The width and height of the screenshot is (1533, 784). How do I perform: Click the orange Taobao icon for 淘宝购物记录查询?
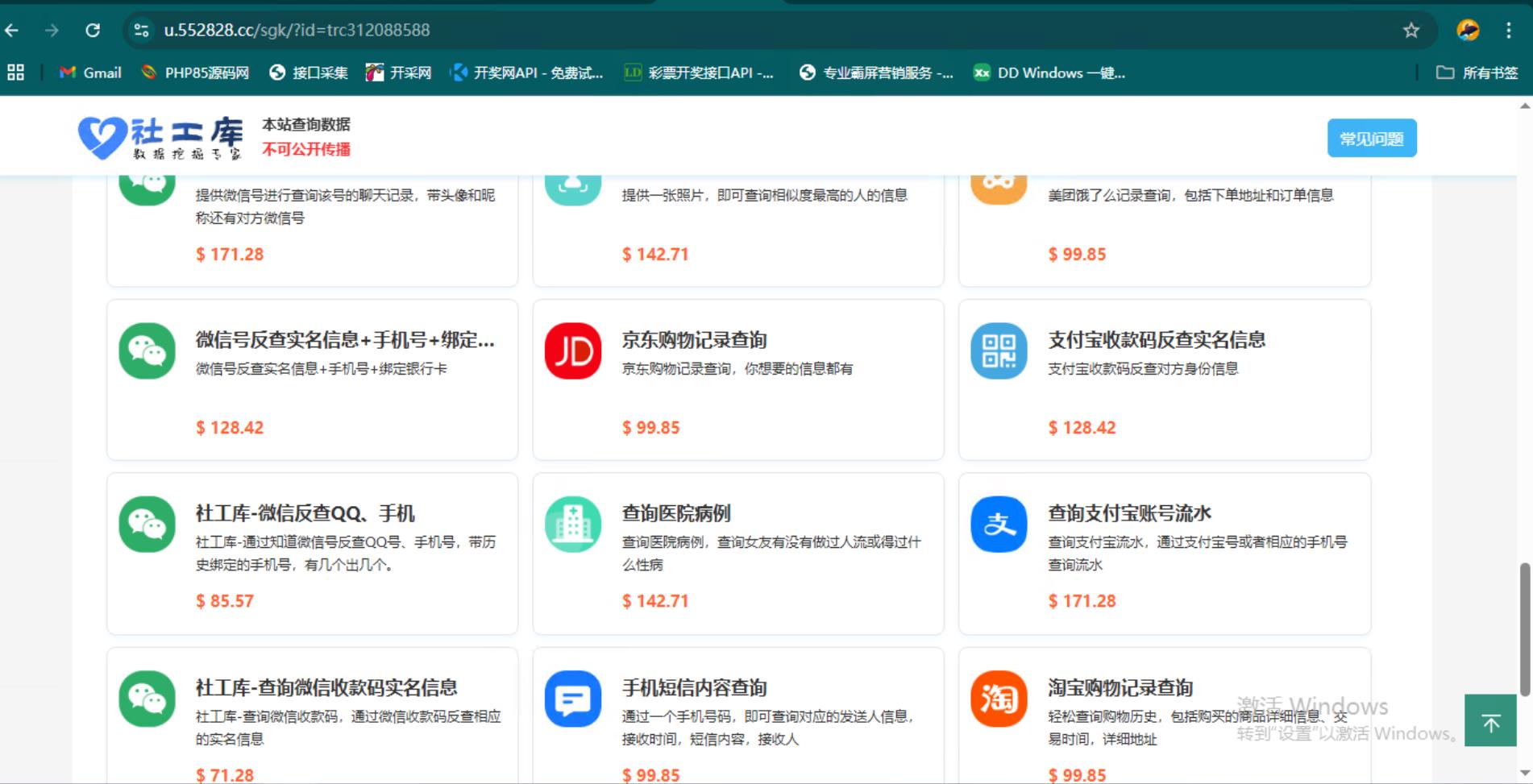tap(999, 699)
